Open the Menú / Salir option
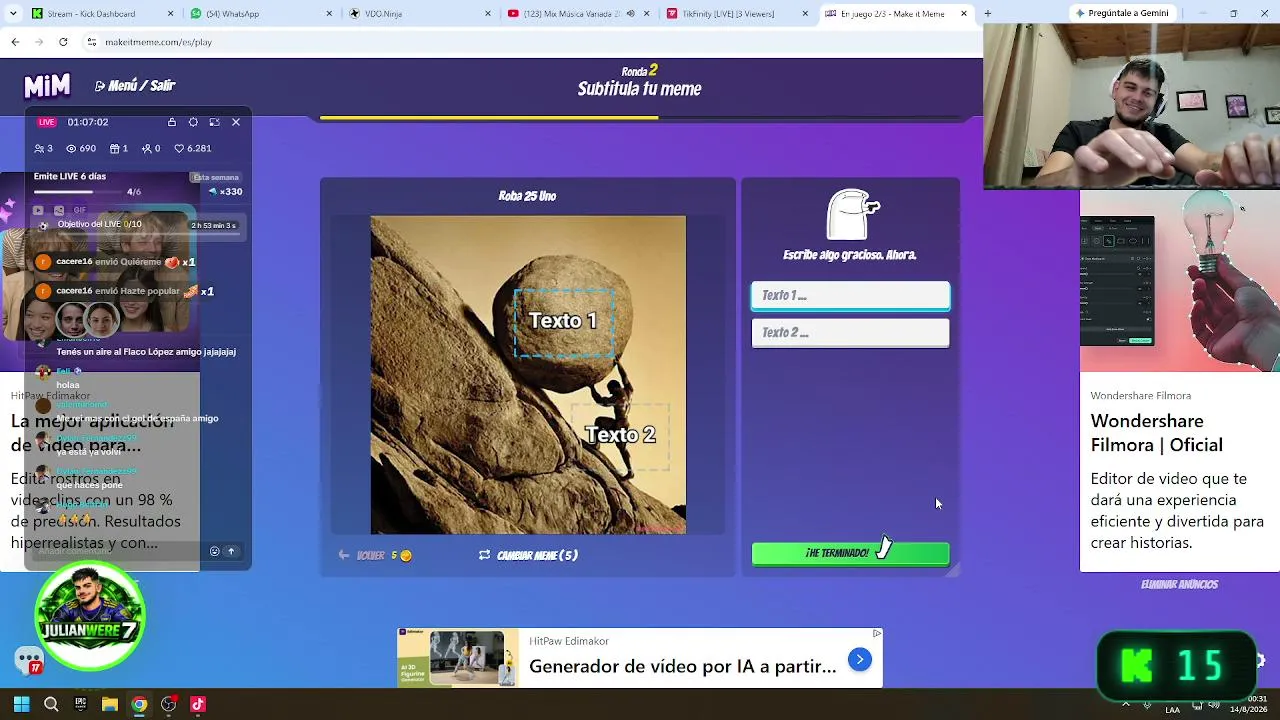Image resolution: width=1280 pixels, height=720 pixels. click(135, 86)
